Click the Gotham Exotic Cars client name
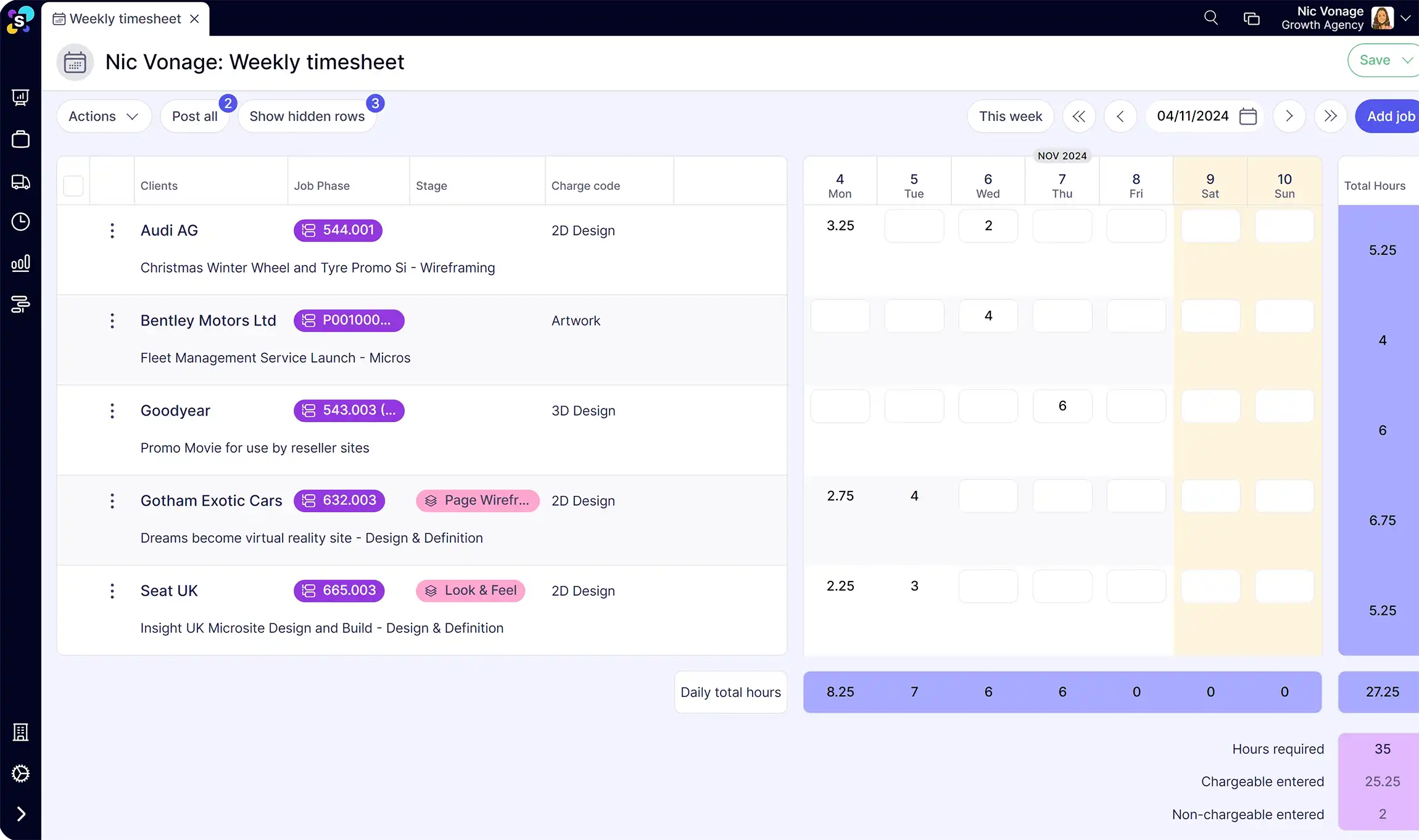 211,501
